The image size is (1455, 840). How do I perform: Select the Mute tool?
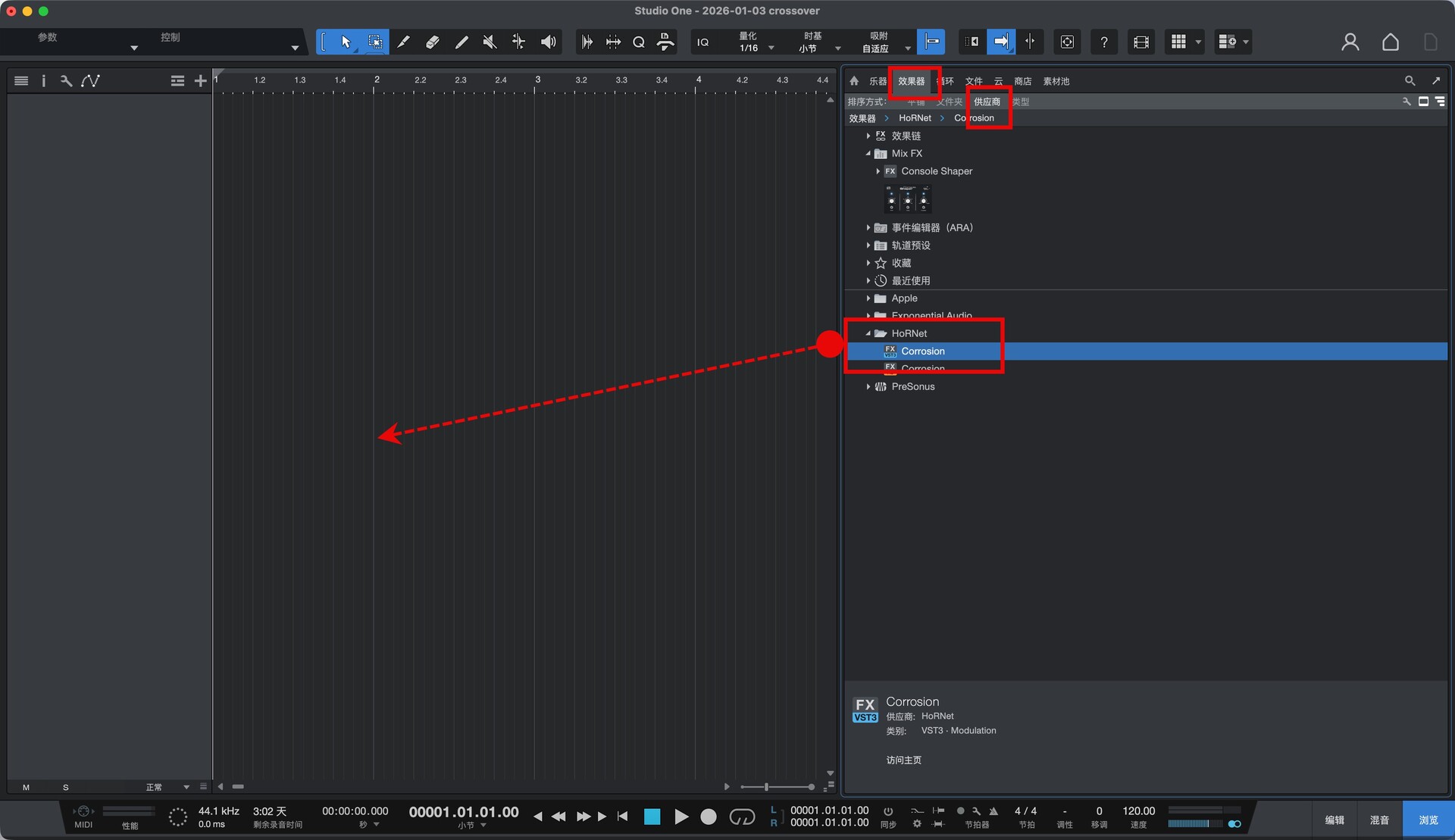(x=490, y=42)
